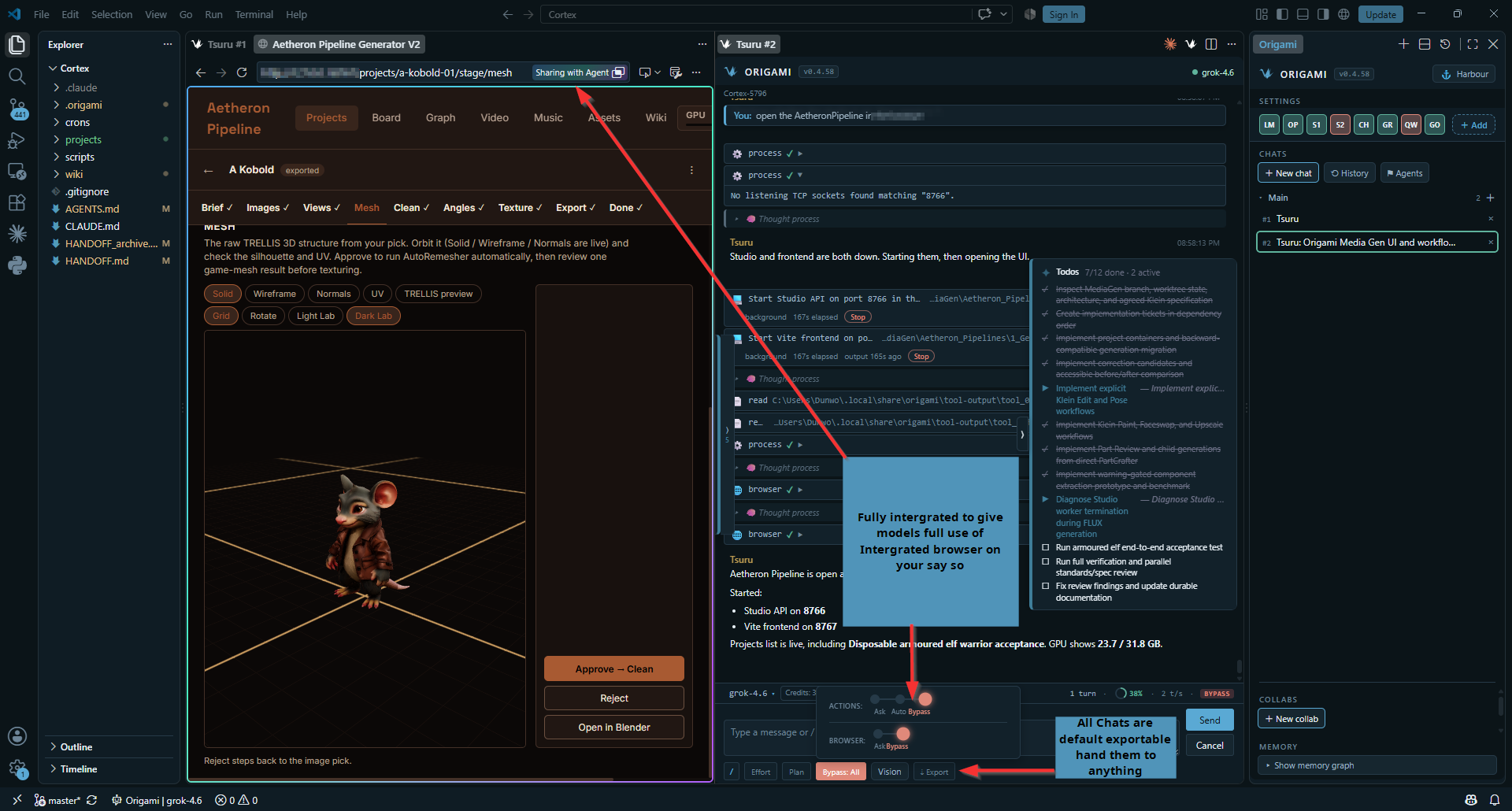Image resolution: width=1512 pixels, height=811 pixels.
Task: Switch to the Graph tab in Aetheron Pipeline
Action: [440, 117]
